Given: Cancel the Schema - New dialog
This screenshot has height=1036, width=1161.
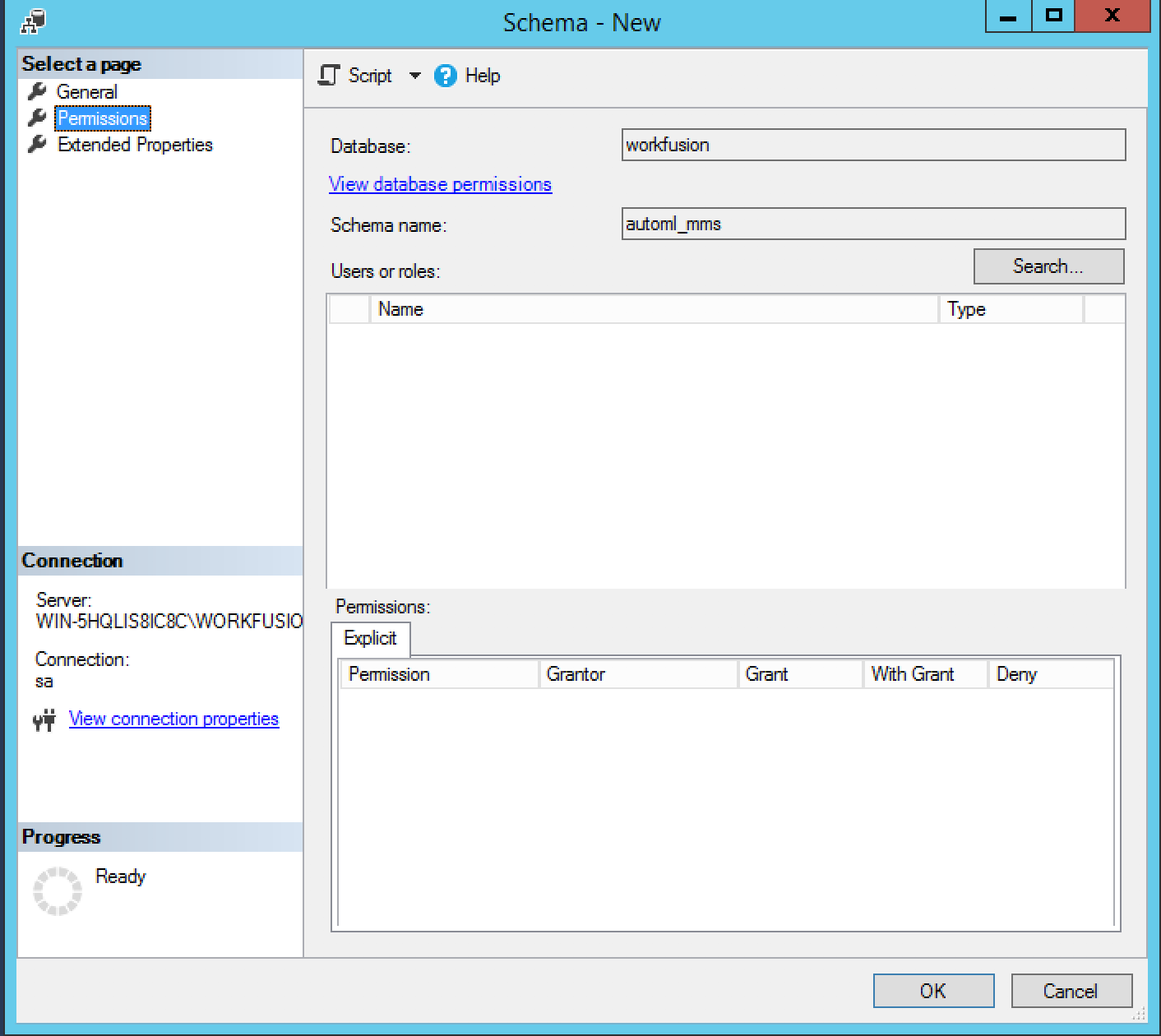Looking at the screenshot, I should coord(1071,991).
